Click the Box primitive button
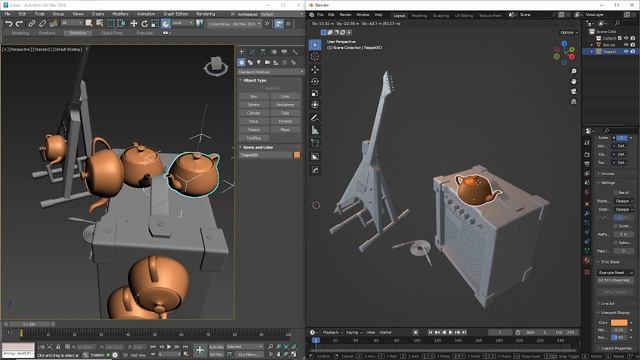Viewport: 640px width, 360px height. click(254, 96)
